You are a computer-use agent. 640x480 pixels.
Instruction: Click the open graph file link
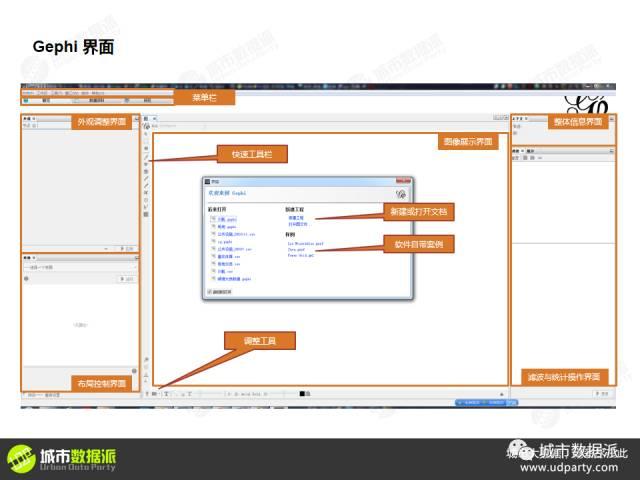(298, 224)
